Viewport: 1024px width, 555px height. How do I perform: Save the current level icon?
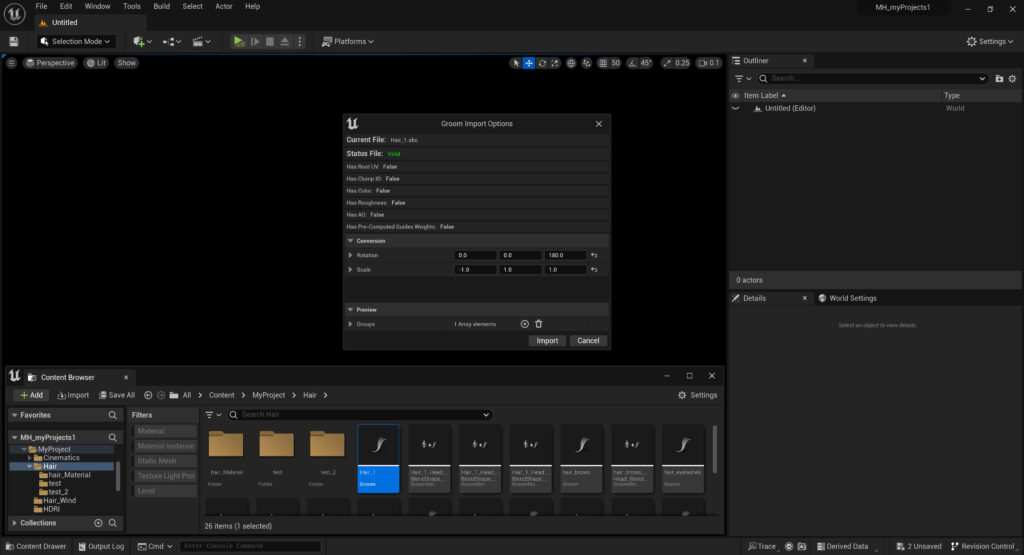click(14, 41)
